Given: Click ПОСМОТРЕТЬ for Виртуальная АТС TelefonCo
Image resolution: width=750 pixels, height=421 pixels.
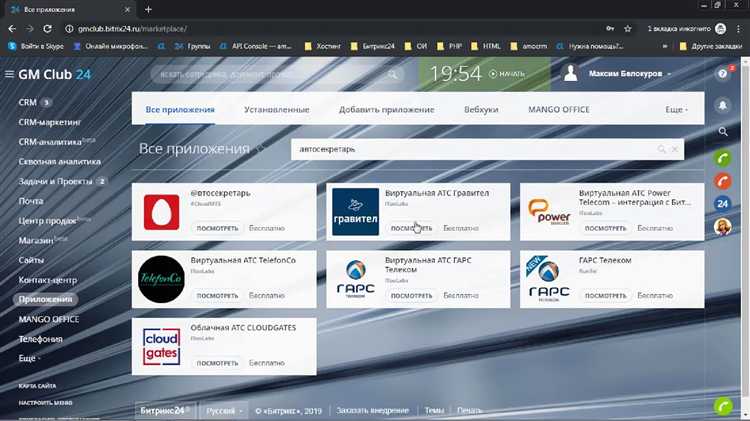Looking at the screenshot, I should pyautogui.click(x=217, y=296).
